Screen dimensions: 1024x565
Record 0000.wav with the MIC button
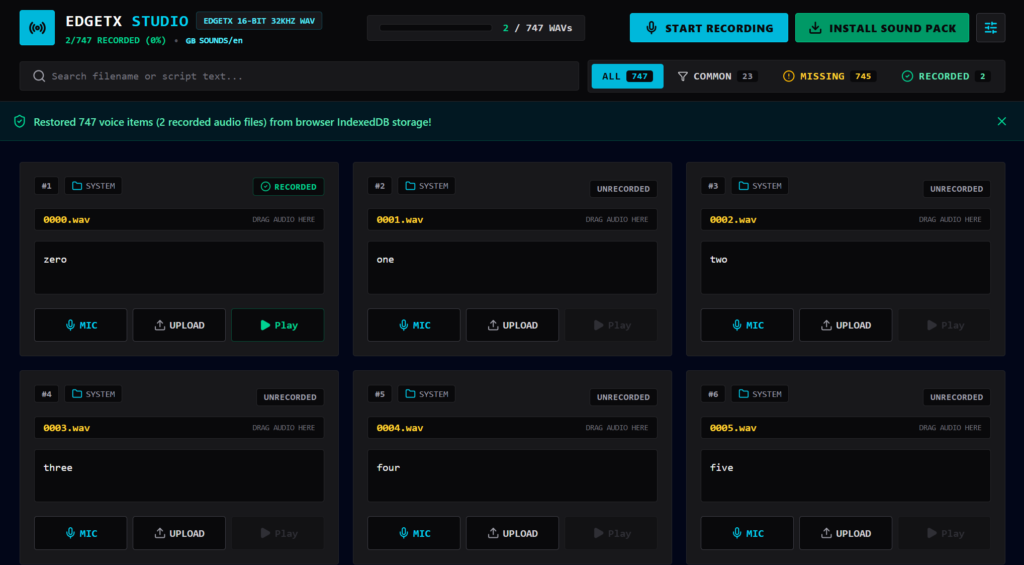click(81, 325)
